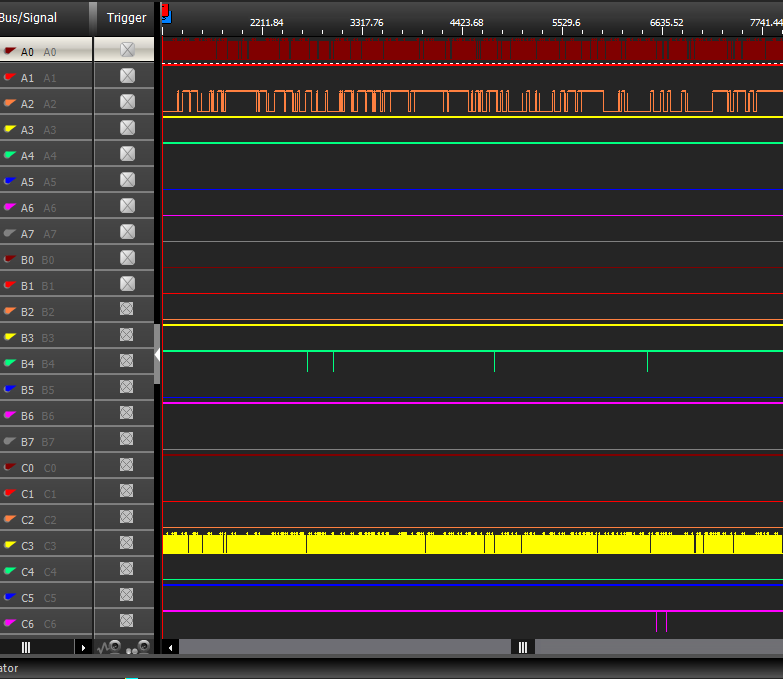Screen dimensions: 783x679
Task: Click the left arrow of the waveform scrollbar
Action: coord(171,648)
